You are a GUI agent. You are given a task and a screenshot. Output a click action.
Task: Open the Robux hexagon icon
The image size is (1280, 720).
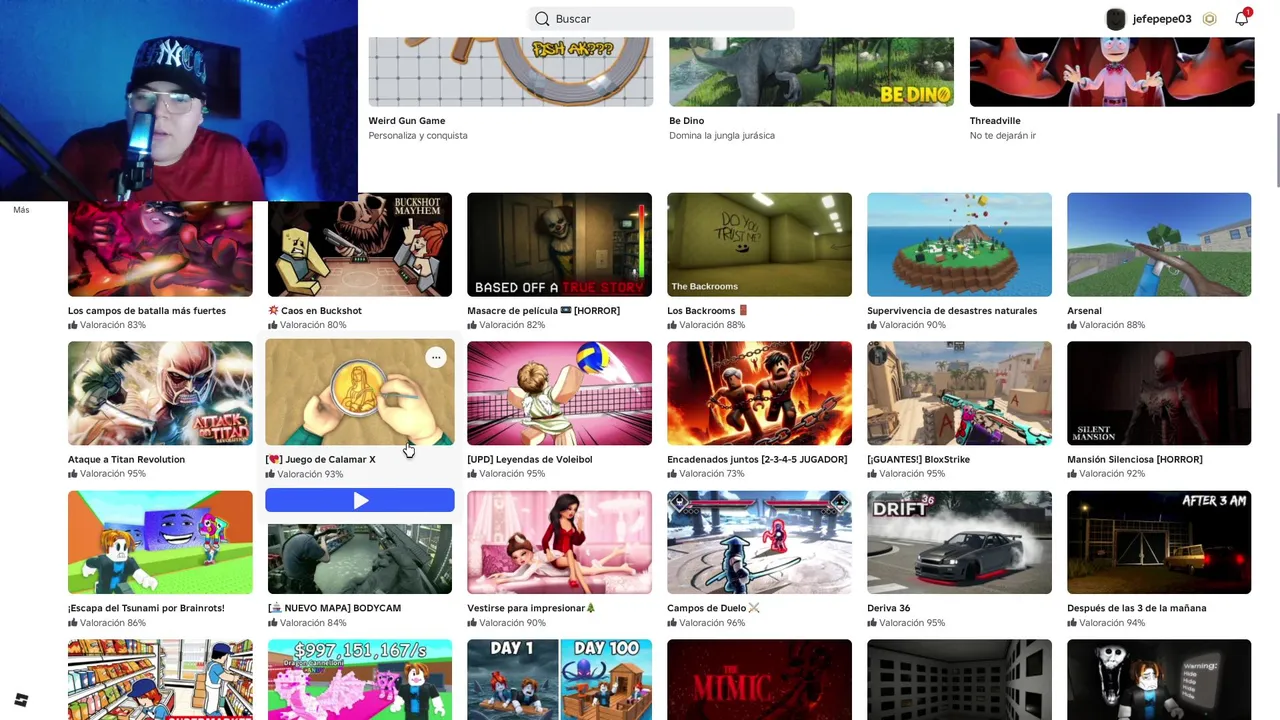(1209, 19)
